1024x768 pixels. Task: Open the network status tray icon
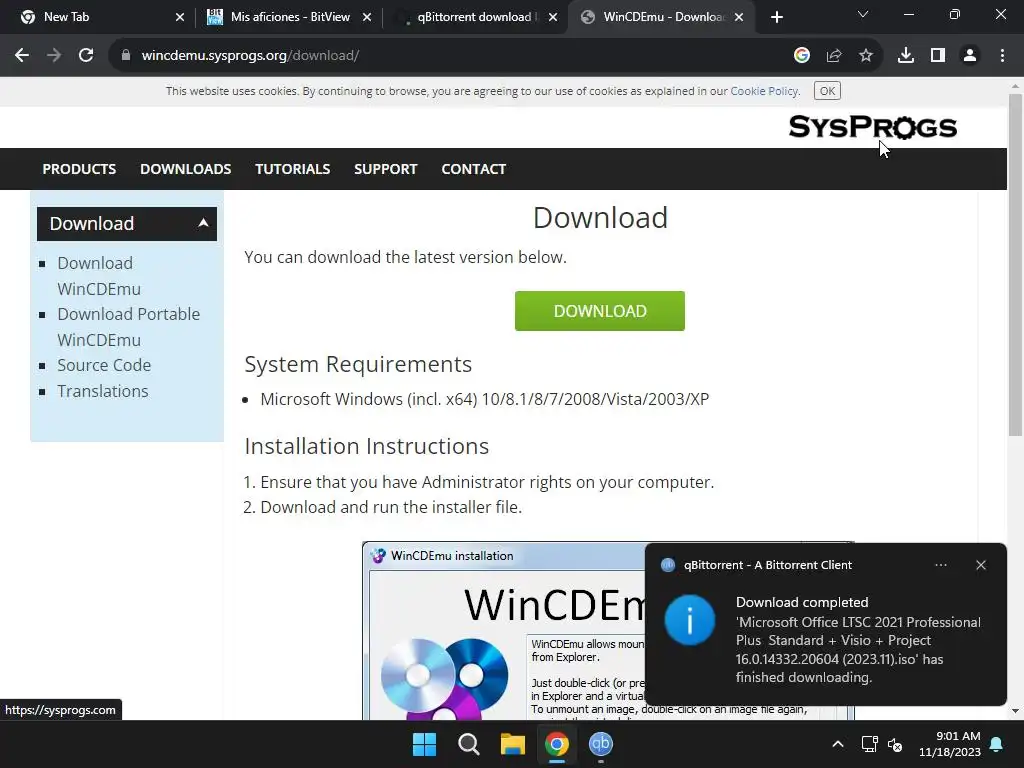coord(869,744)
